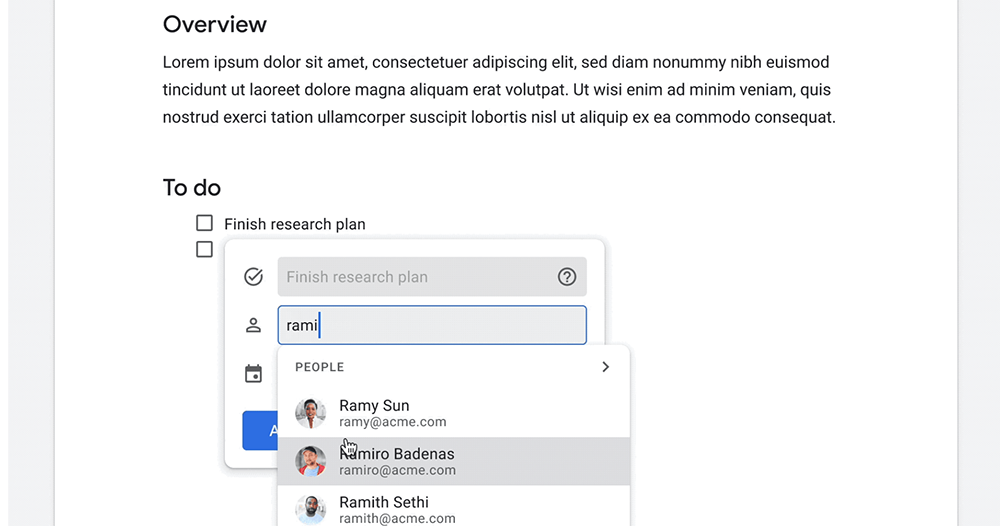Click the due date calendar icon
Image resolution: width=1000 pixels, height=526 pixels.
pyautogui.click(x=253, y=374)
